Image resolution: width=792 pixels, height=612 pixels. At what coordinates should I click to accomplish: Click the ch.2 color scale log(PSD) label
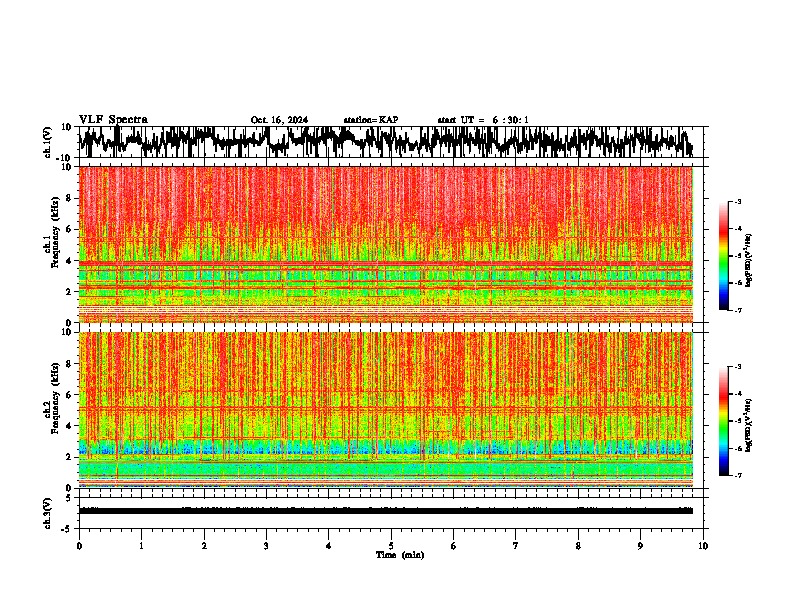pyautogui.click(x=748, y=425)
